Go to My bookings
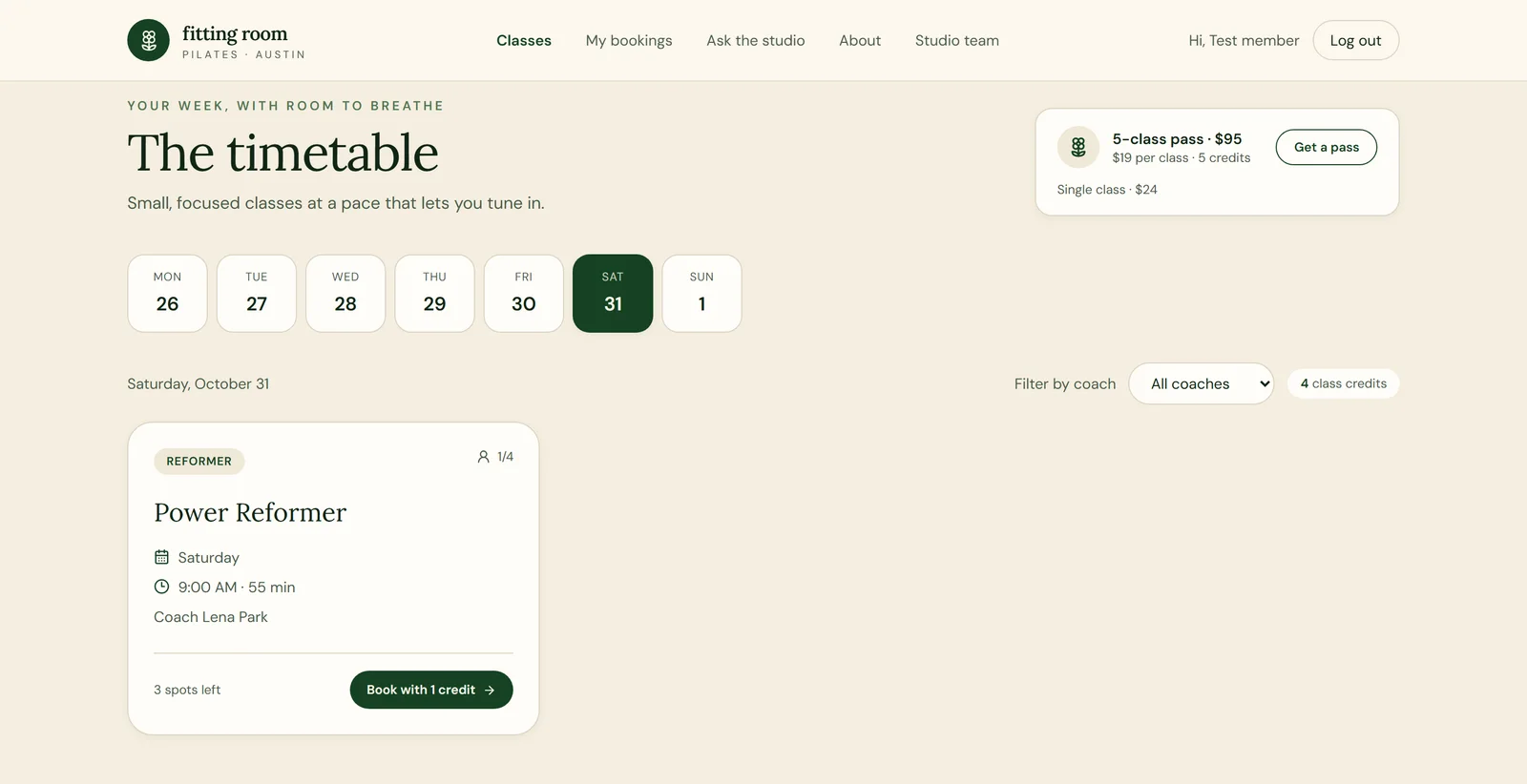 629,40
